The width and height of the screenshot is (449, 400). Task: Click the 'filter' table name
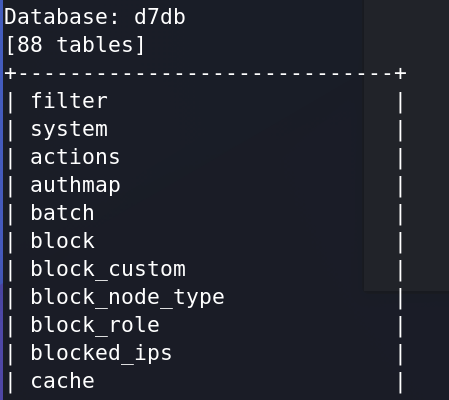tap(69, 100)
